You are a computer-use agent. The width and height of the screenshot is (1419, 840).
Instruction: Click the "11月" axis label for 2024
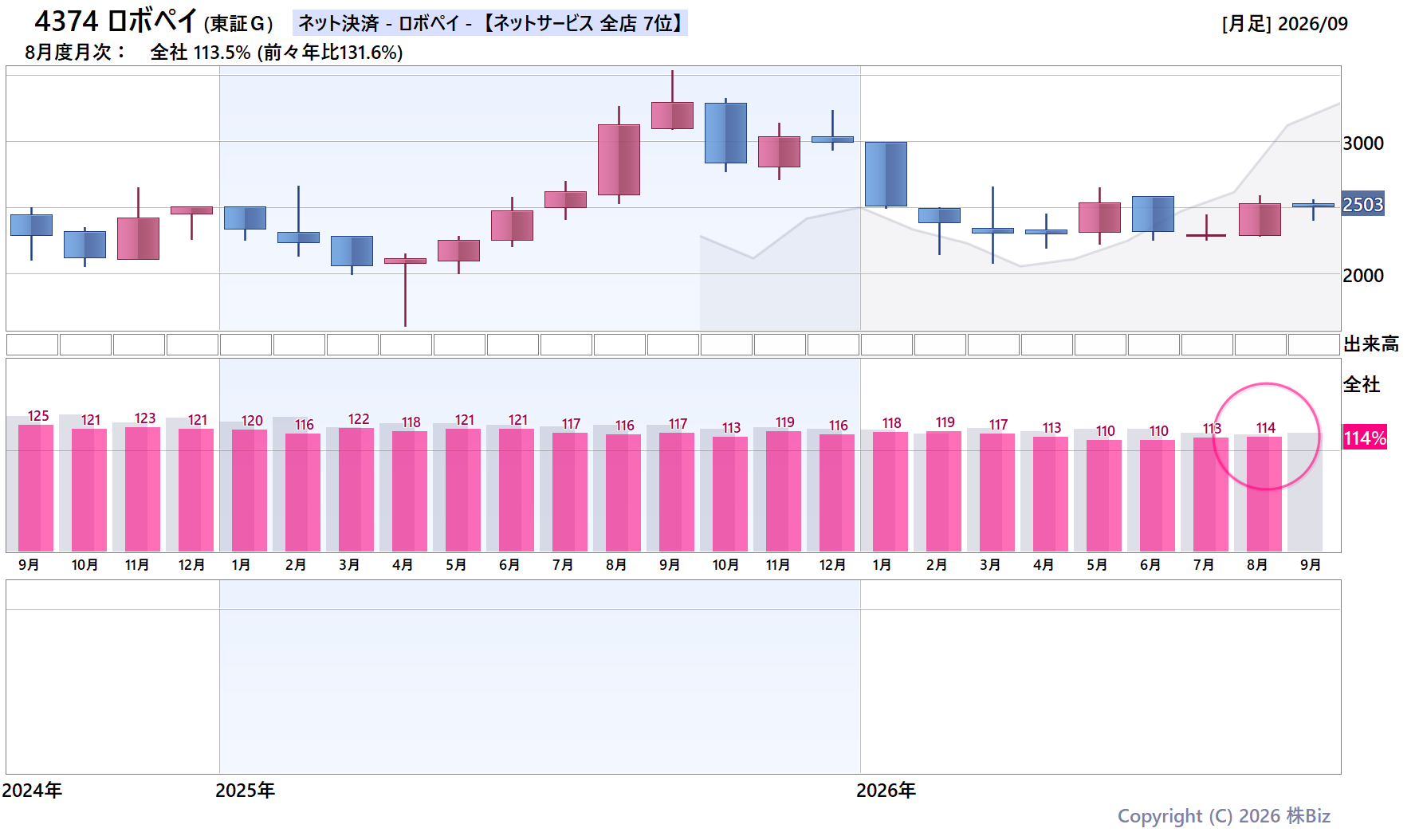137,565
